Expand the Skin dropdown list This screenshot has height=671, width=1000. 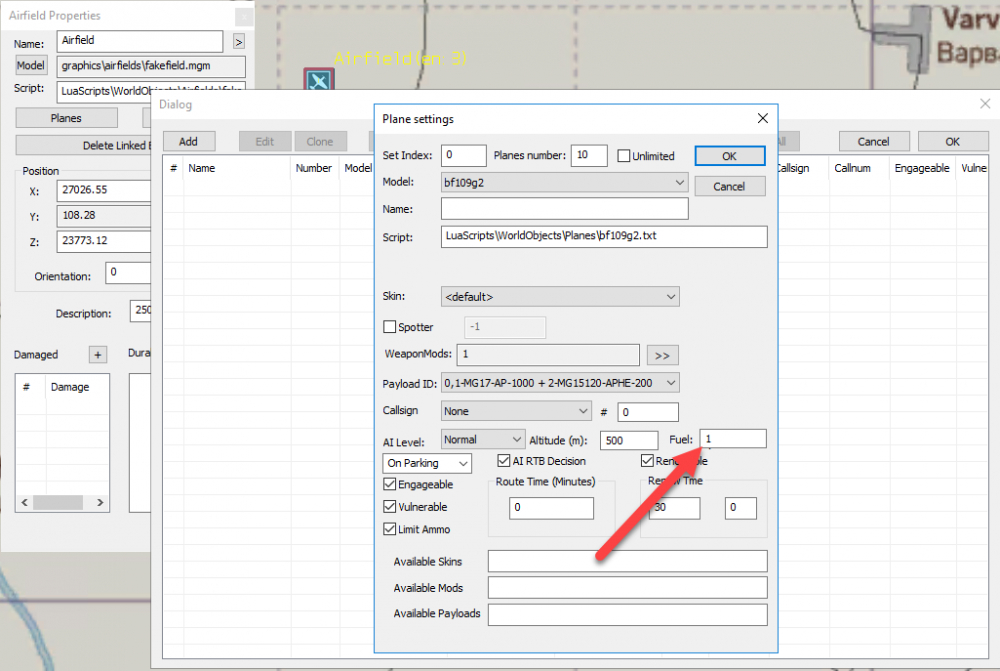(x=559, y=297)
